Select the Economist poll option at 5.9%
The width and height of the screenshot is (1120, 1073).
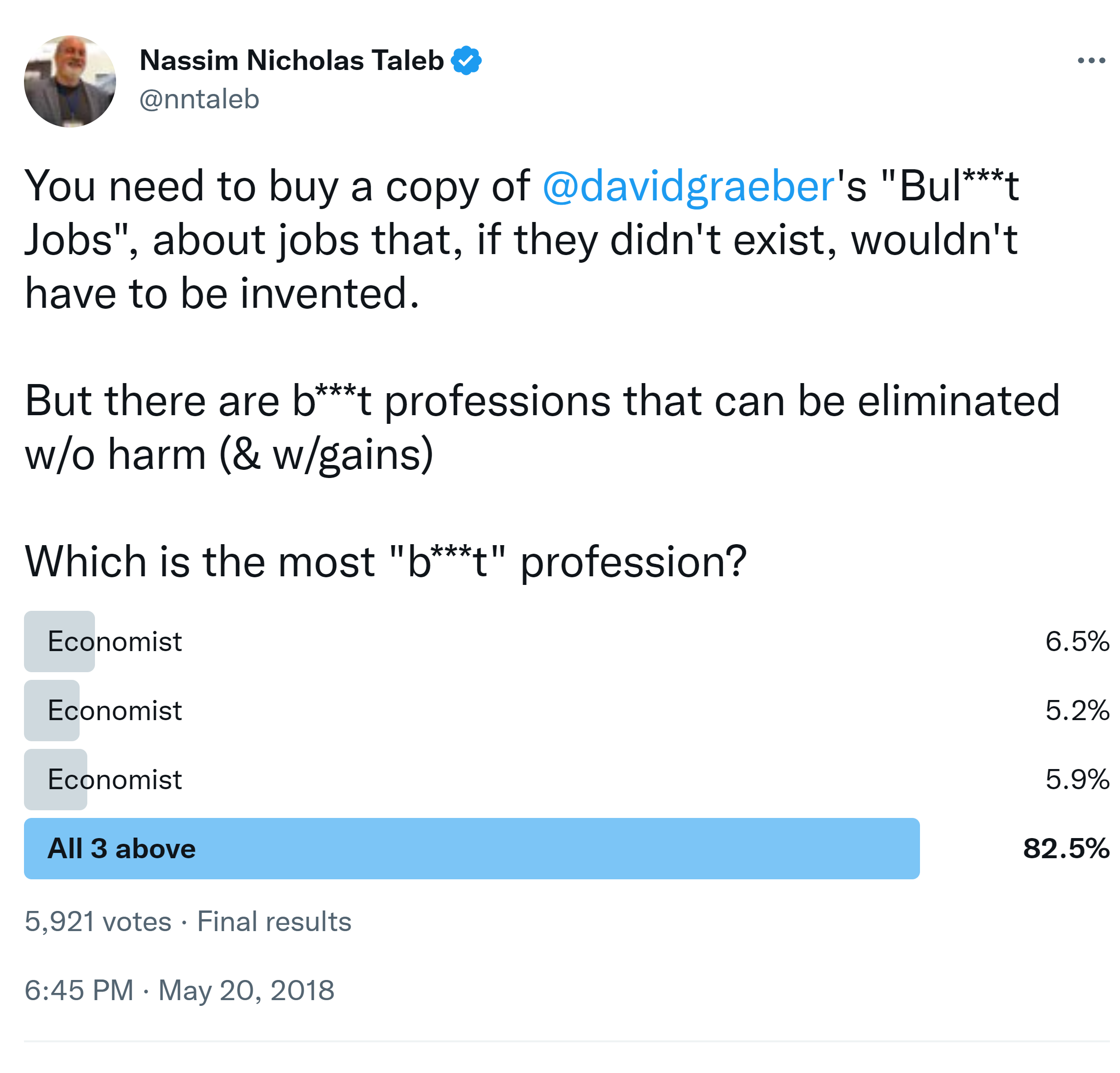tap(114, 780)
